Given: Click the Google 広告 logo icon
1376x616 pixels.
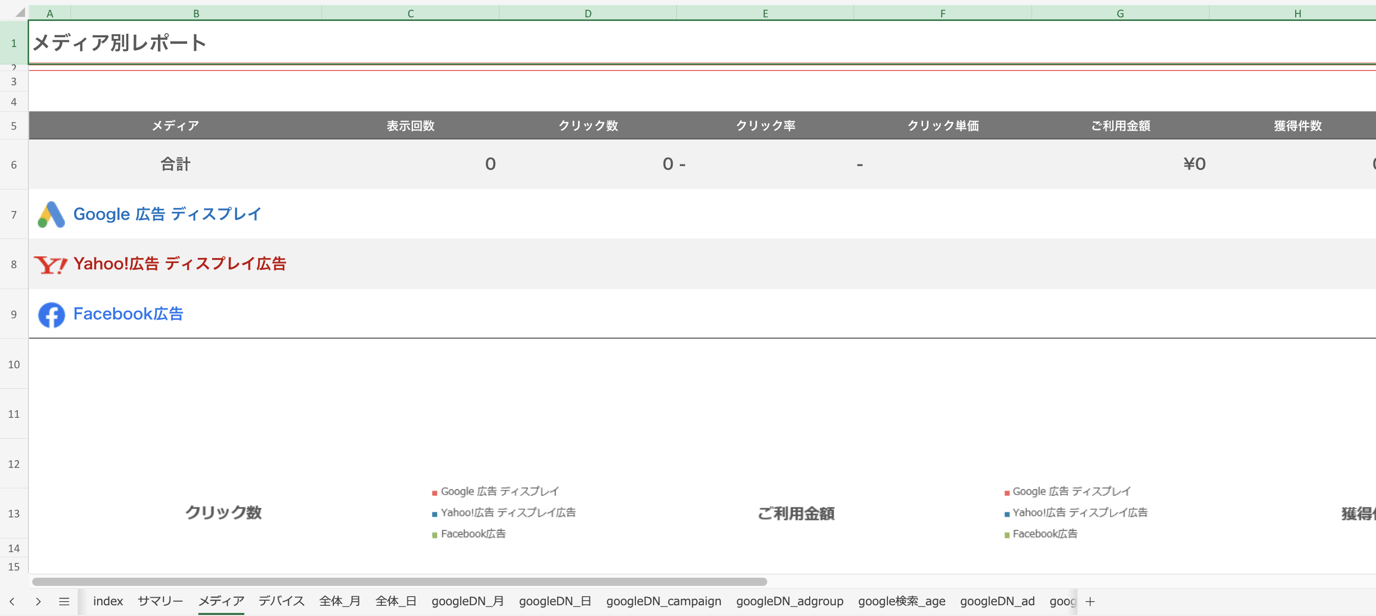Looking at the screenshot, I should tap(51, 213).
